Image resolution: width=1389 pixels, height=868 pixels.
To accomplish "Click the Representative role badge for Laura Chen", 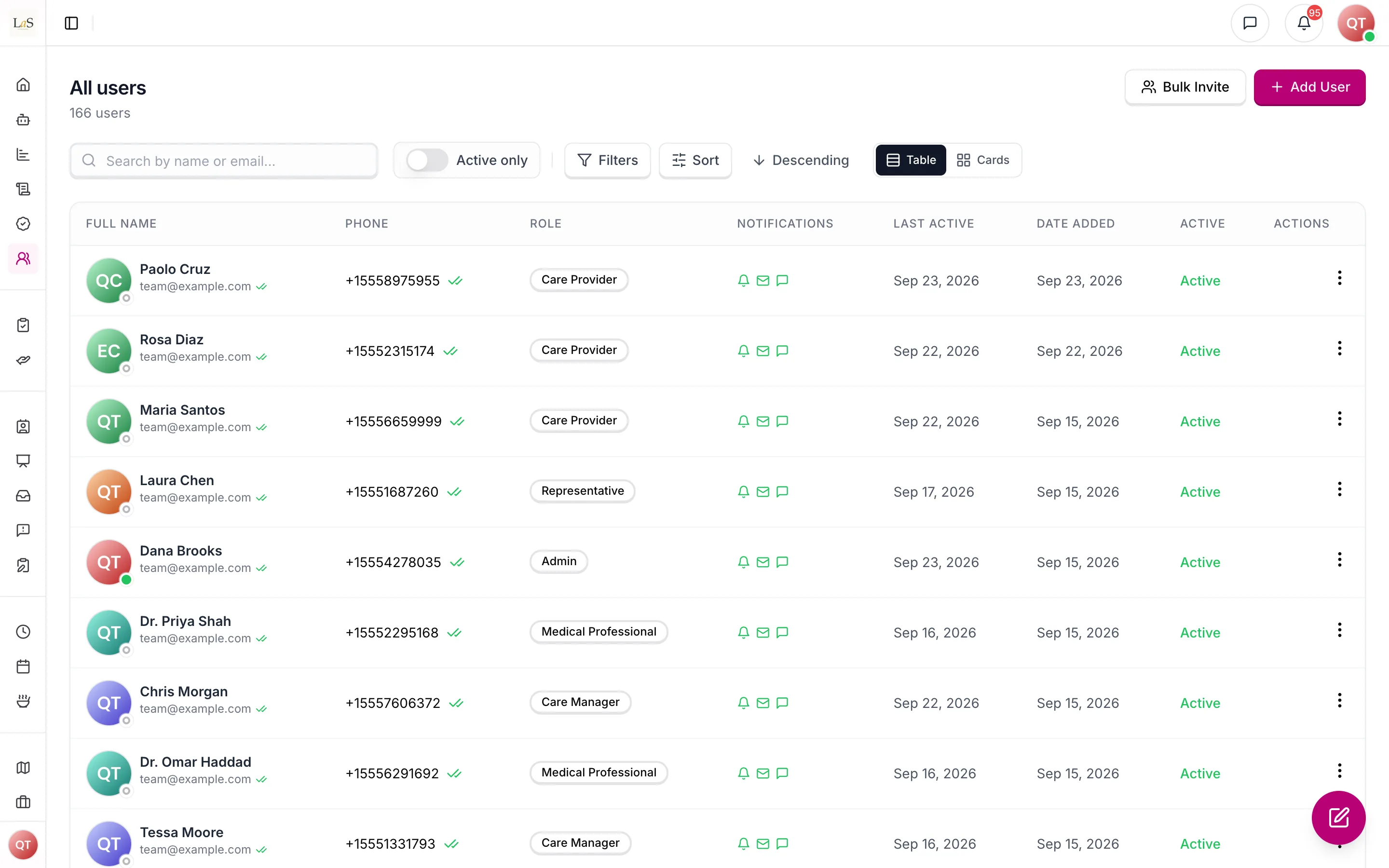I will tap(582, 491).
